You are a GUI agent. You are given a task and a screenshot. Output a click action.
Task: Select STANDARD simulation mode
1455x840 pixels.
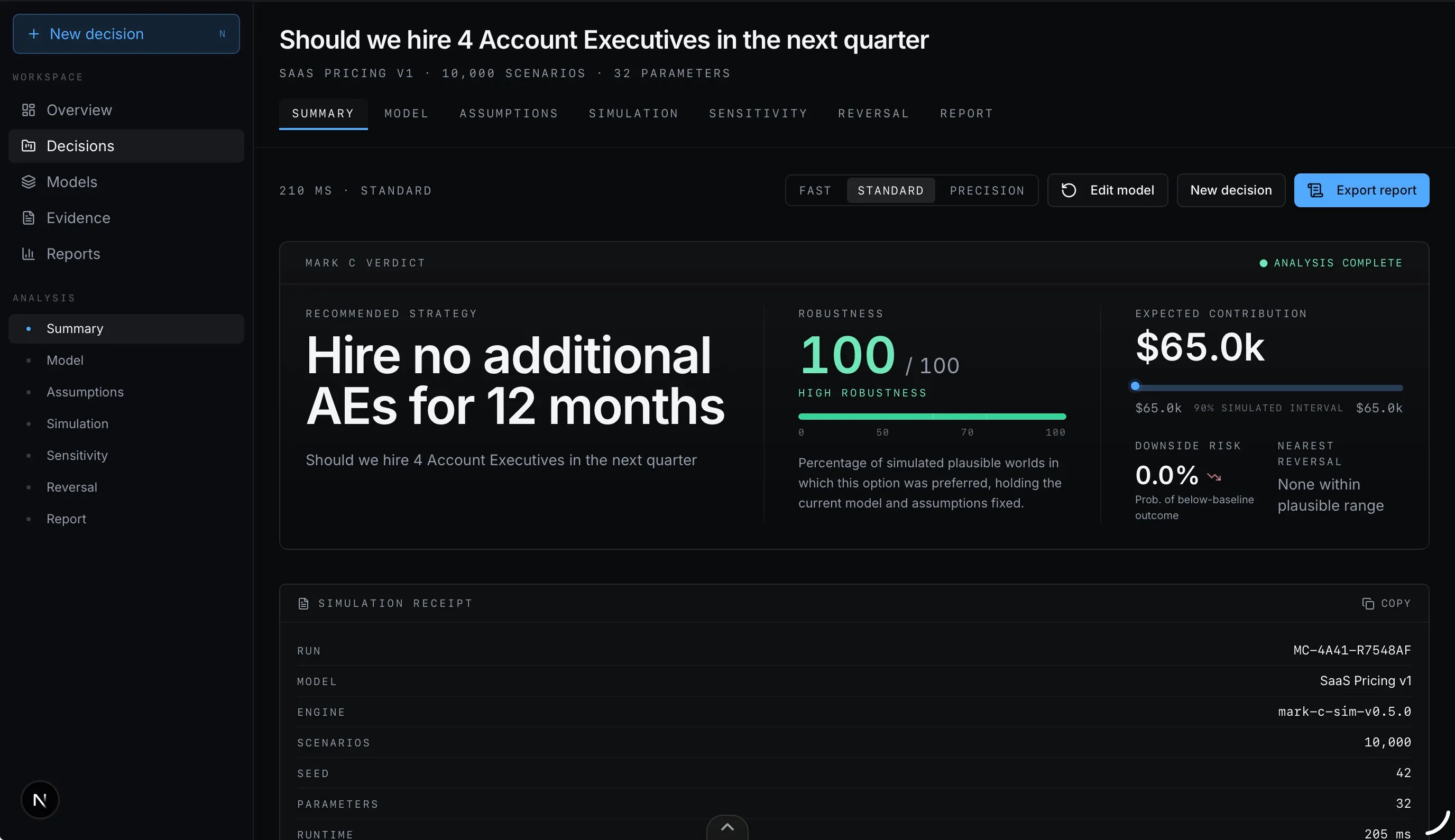(x=891, y=190)
